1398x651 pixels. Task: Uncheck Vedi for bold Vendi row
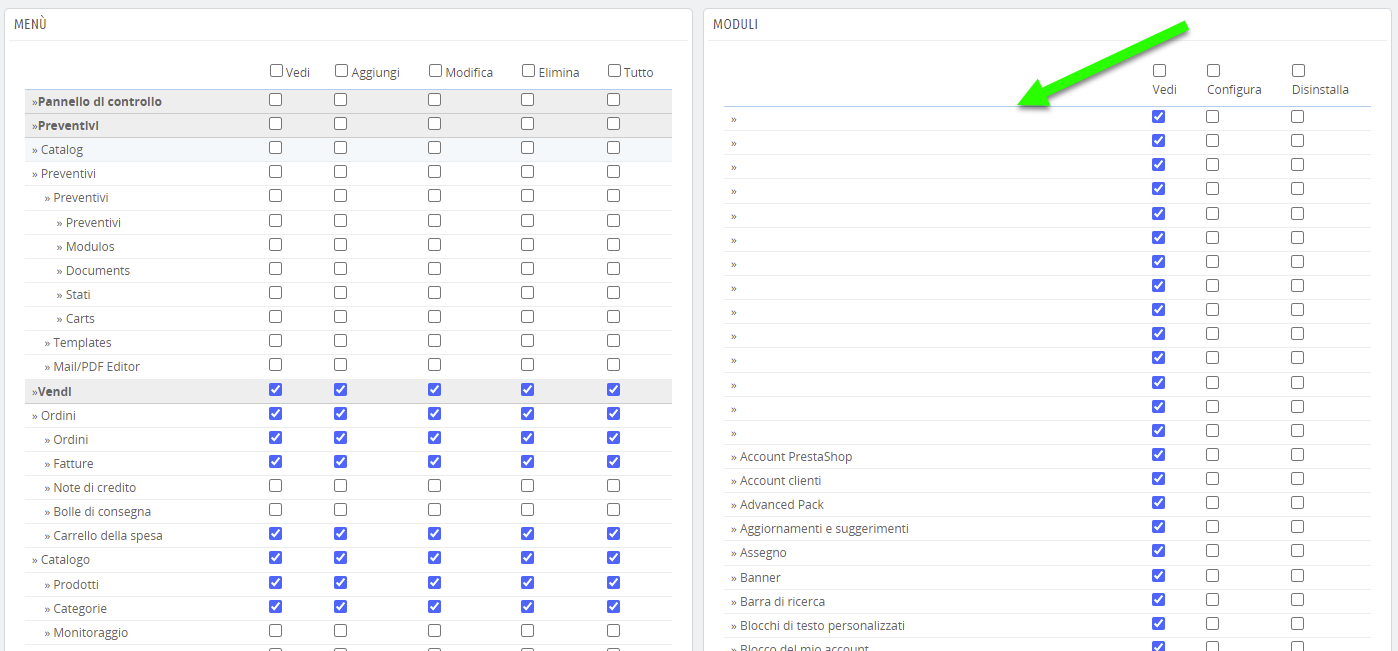[x=276, y=390]
